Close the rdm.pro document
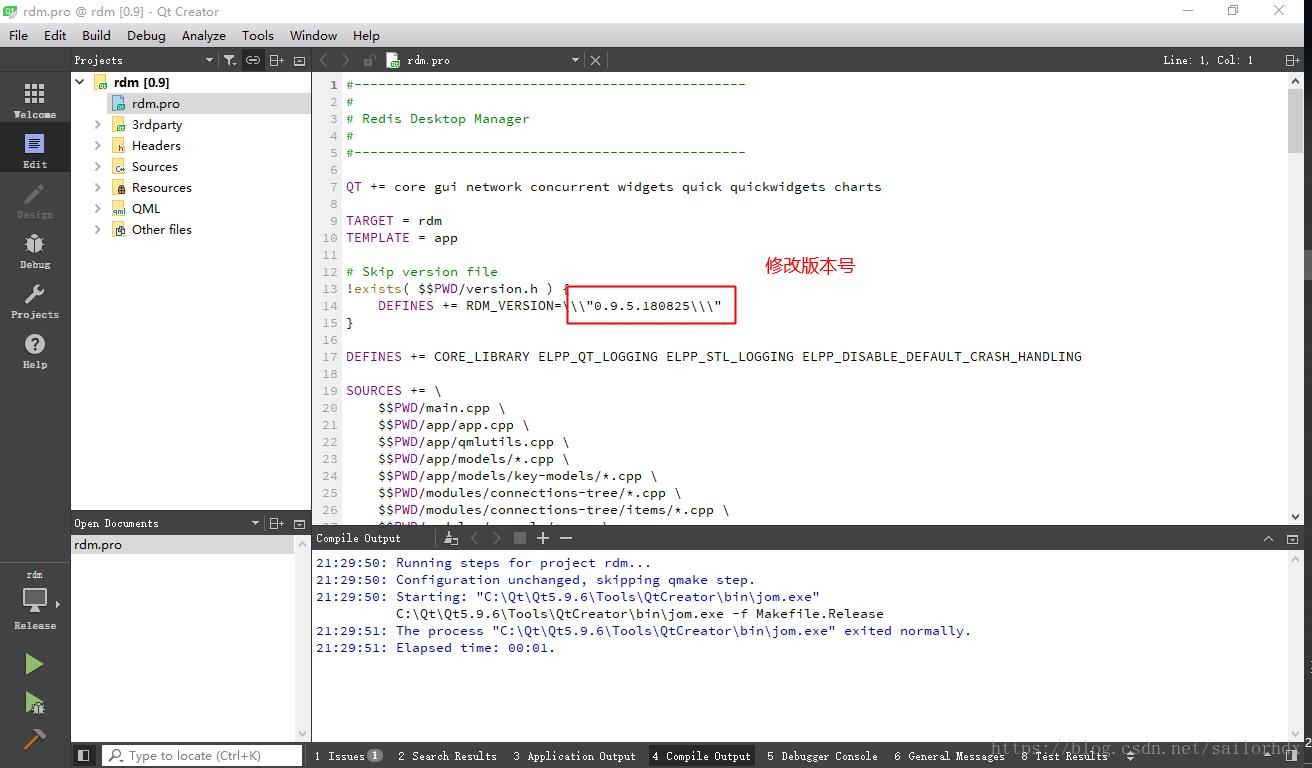Screen dimensions: 1312x768 pyautogui.click(x=595, y=60)
